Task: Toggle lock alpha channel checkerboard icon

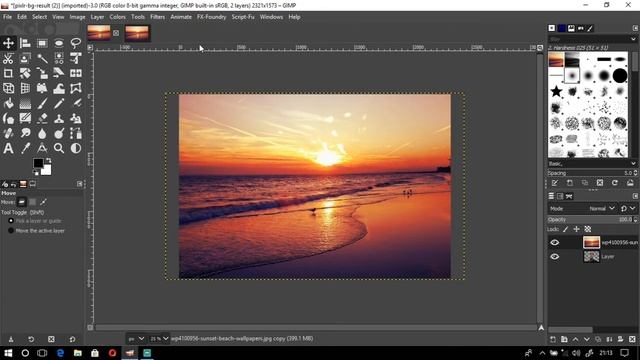Action: (x=588, y=229)
